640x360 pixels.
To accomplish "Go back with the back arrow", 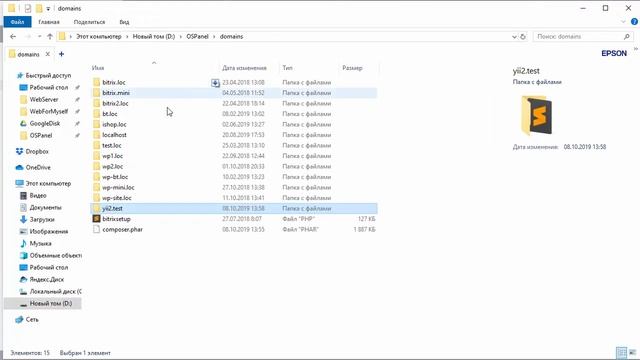I will coord(13,37).
